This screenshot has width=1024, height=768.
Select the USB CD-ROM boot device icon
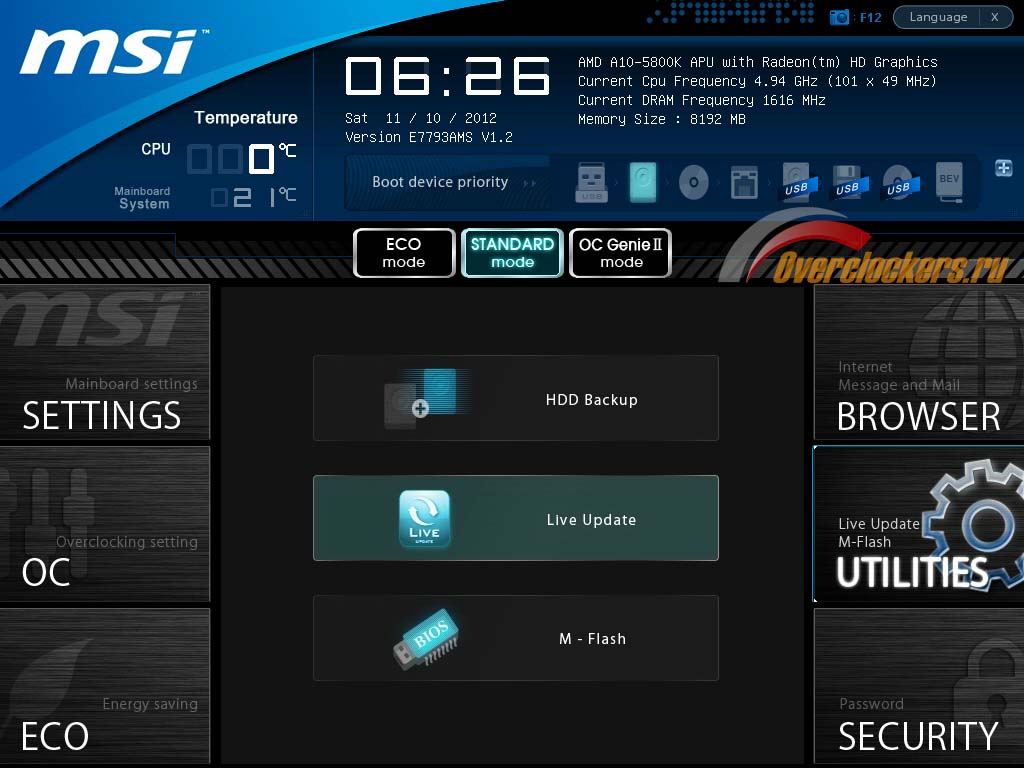pyautogui.click(x=901, y=182)
